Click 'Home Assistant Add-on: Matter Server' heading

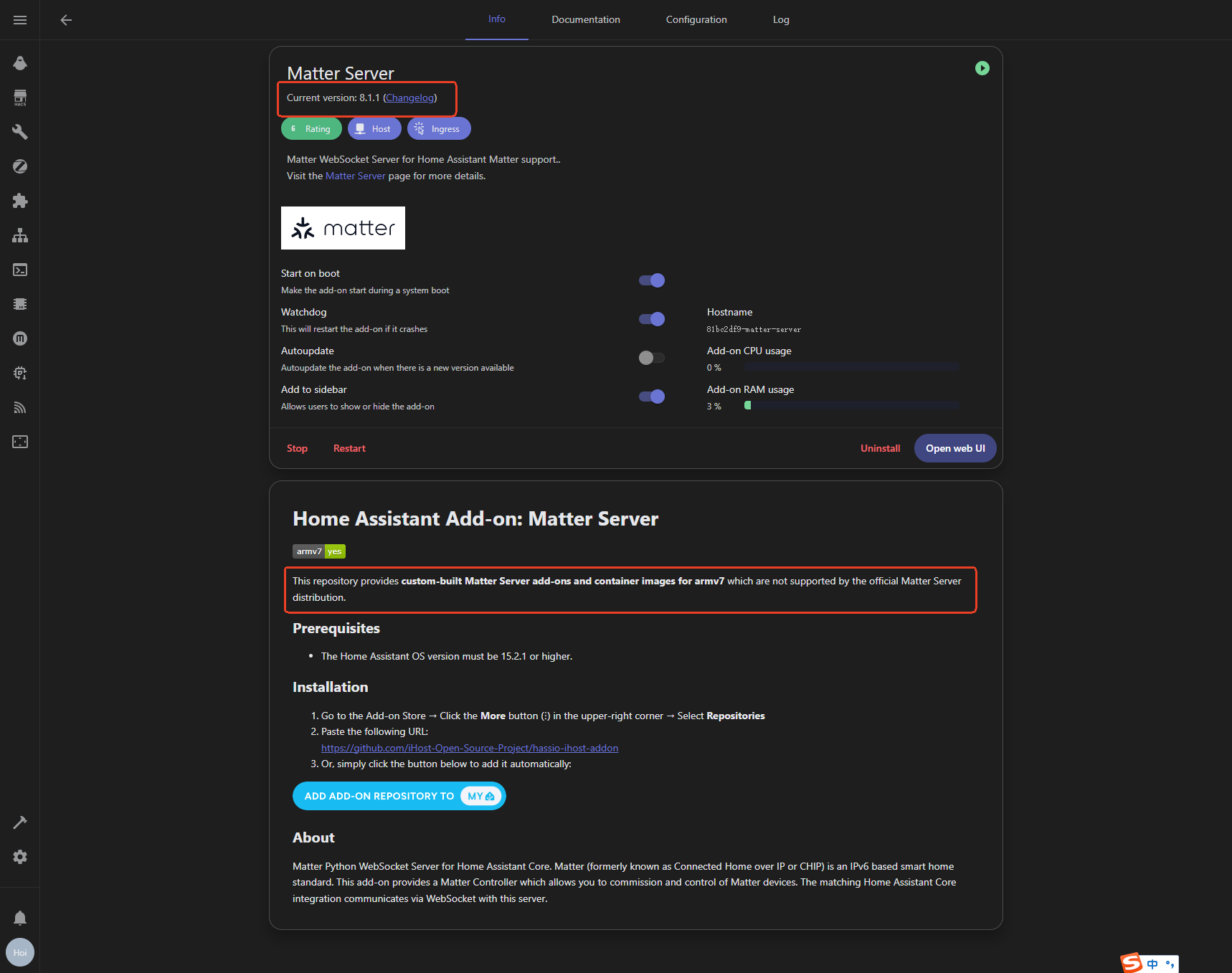click(475, 518)
